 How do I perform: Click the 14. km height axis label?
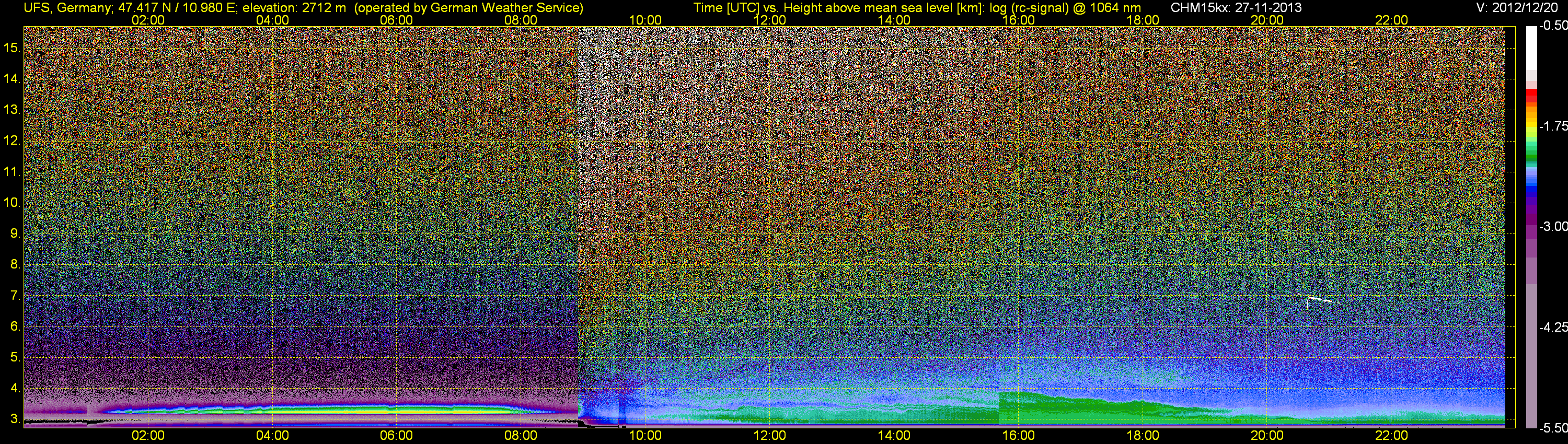click(12, 78)
